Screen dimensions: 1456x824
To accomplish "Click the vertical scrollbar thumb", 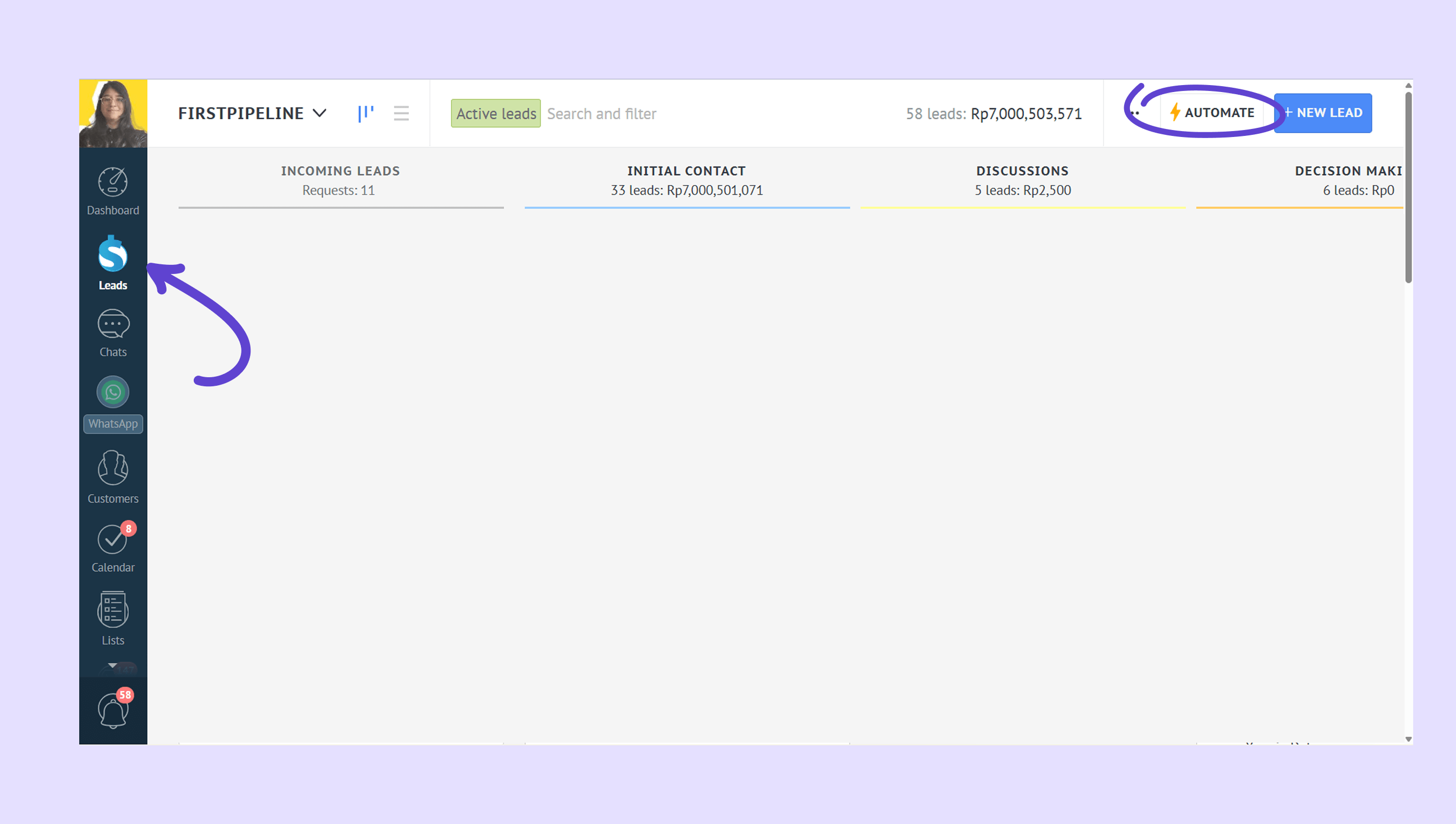I will (1408, 187).
